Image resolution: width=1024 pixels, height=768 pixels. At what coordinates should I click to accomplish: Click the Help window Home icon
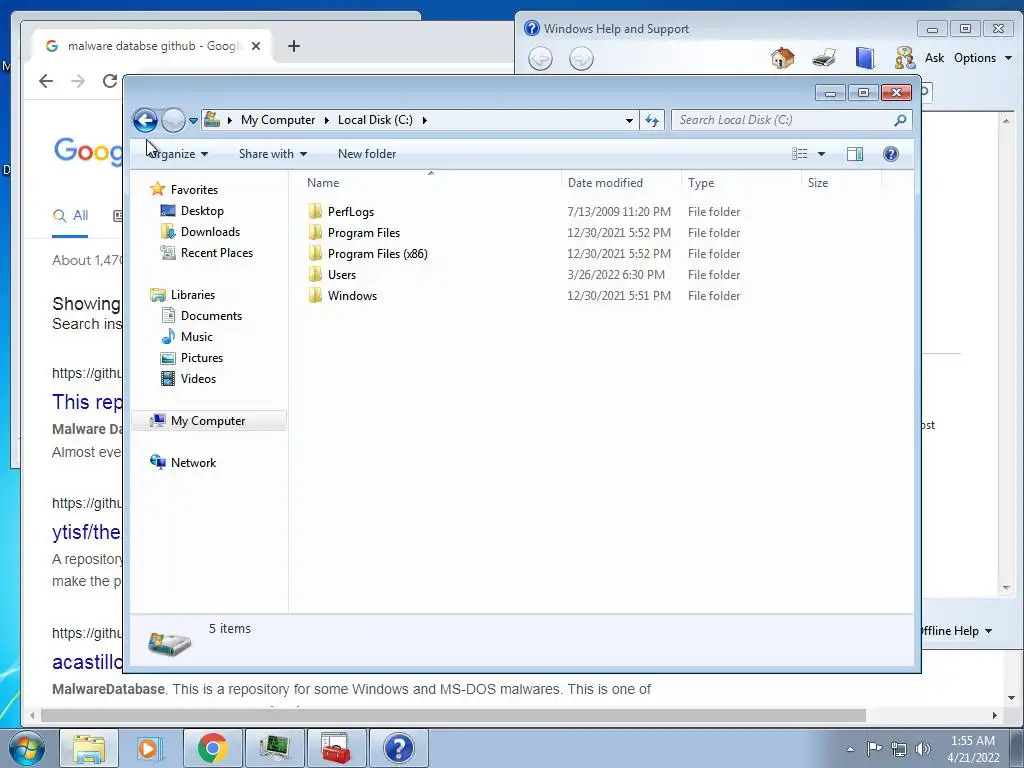tap(782, 58)
